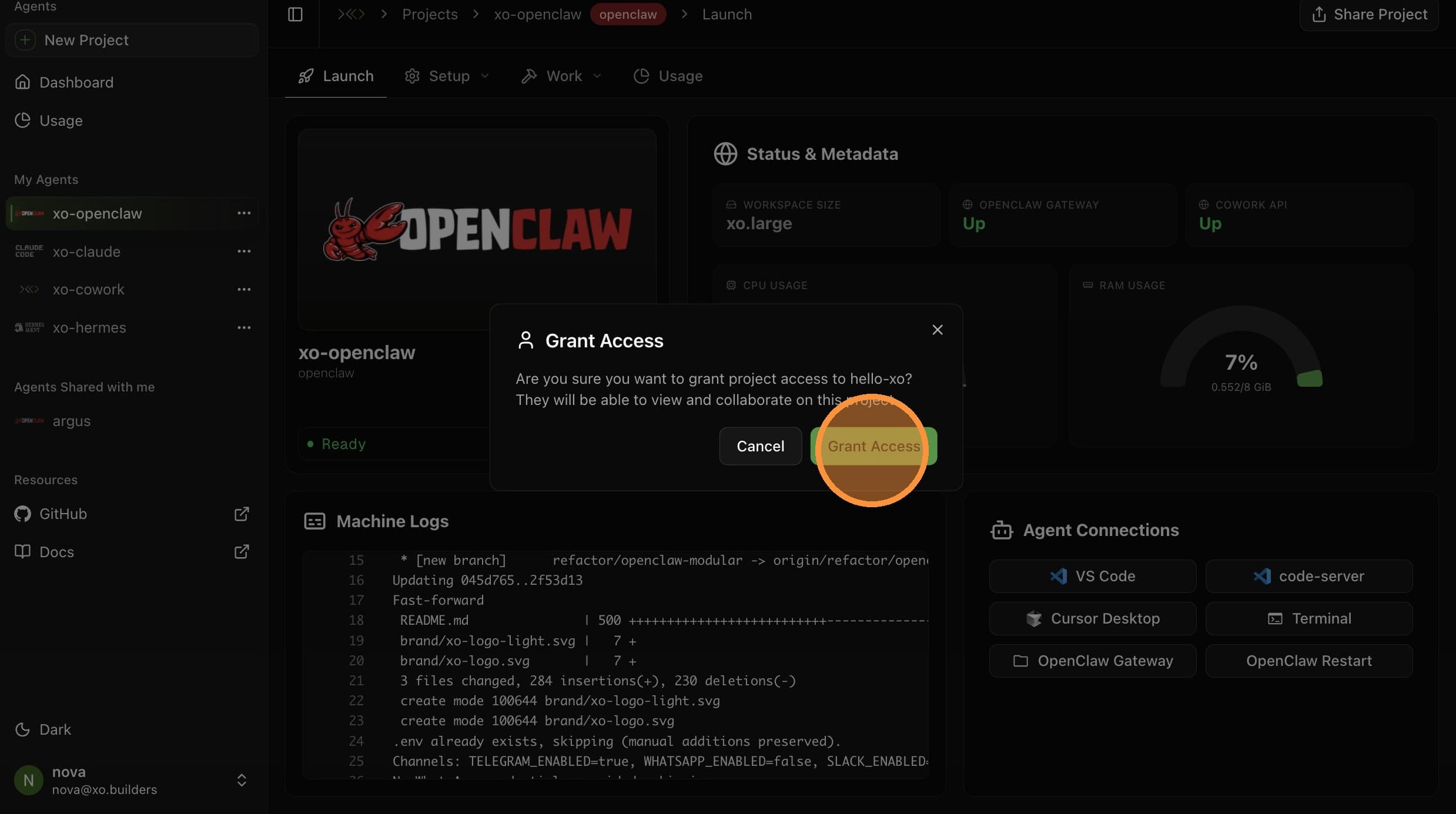Viewport: 1456px width, 814px height.
Task: Click the OpenClaw Gateway Up status
Action: point(973,223)
